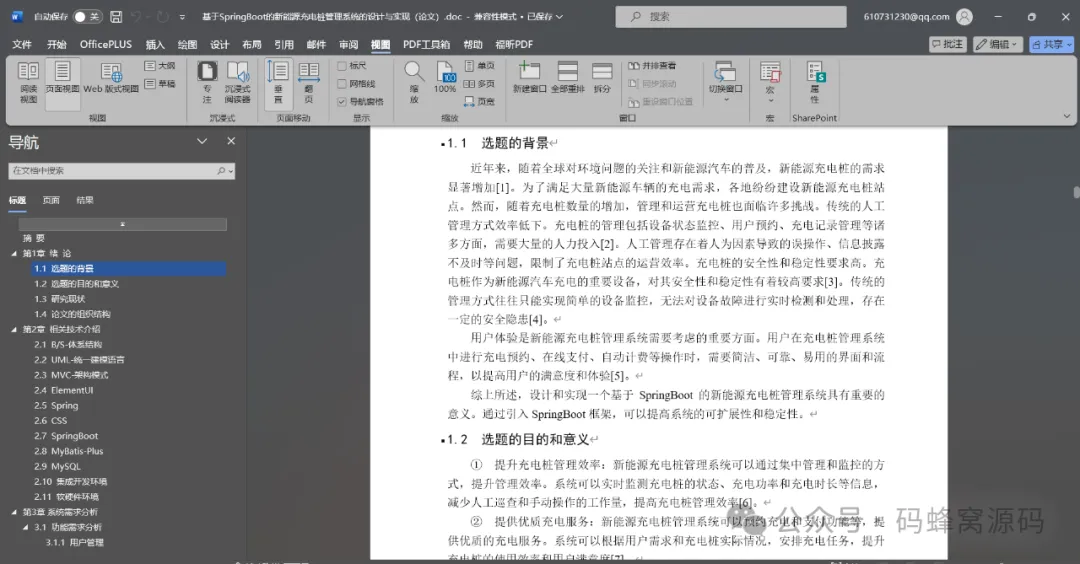Jump to 2.8 MyBatis-Plus heading
This screenshot has height=564, width=1080.
(68, 451)
